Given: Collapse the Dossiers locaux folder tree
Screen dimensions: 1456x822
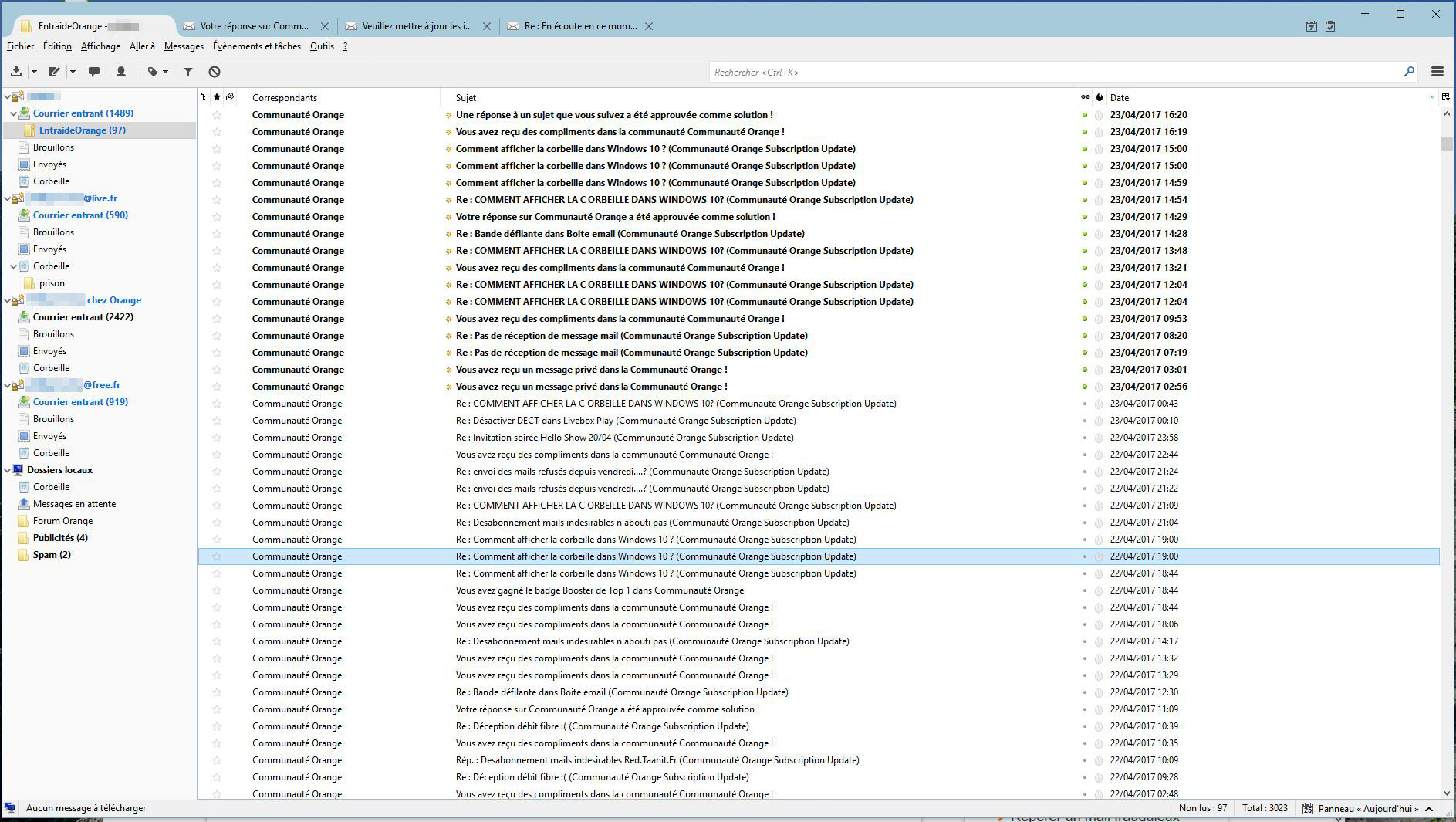Looking at the screenshot, I should point(8,470).
